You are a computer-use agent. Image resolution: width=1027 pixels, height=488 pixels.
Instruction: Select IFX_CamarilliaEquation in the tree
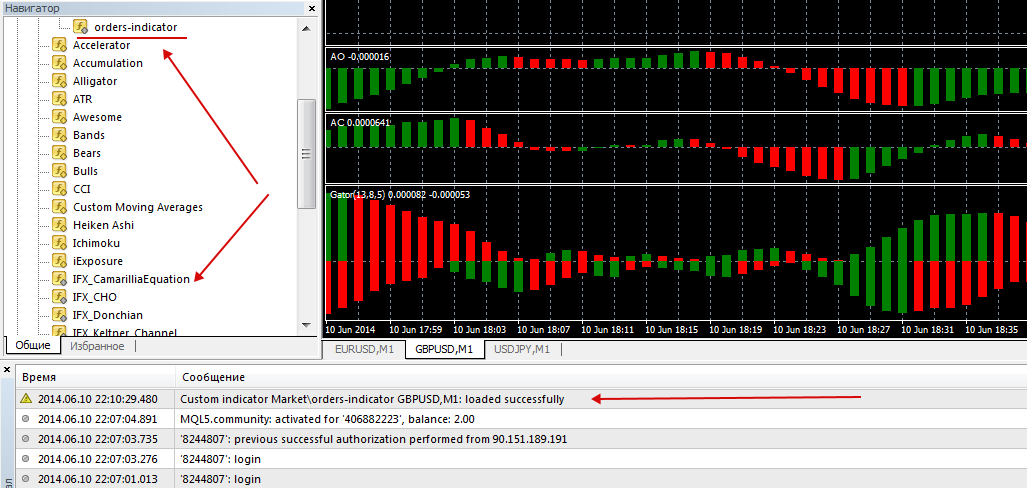click(132, 279)
